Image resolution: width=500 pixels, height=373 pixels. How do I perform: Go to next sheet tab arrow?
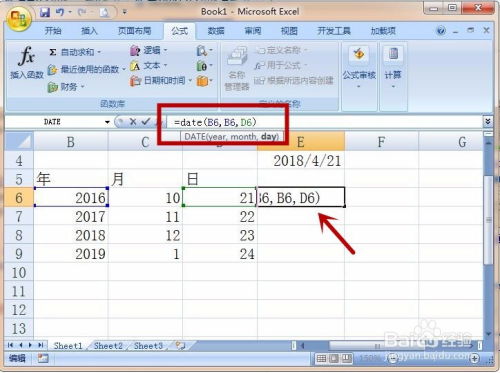[x=30, y=345]
